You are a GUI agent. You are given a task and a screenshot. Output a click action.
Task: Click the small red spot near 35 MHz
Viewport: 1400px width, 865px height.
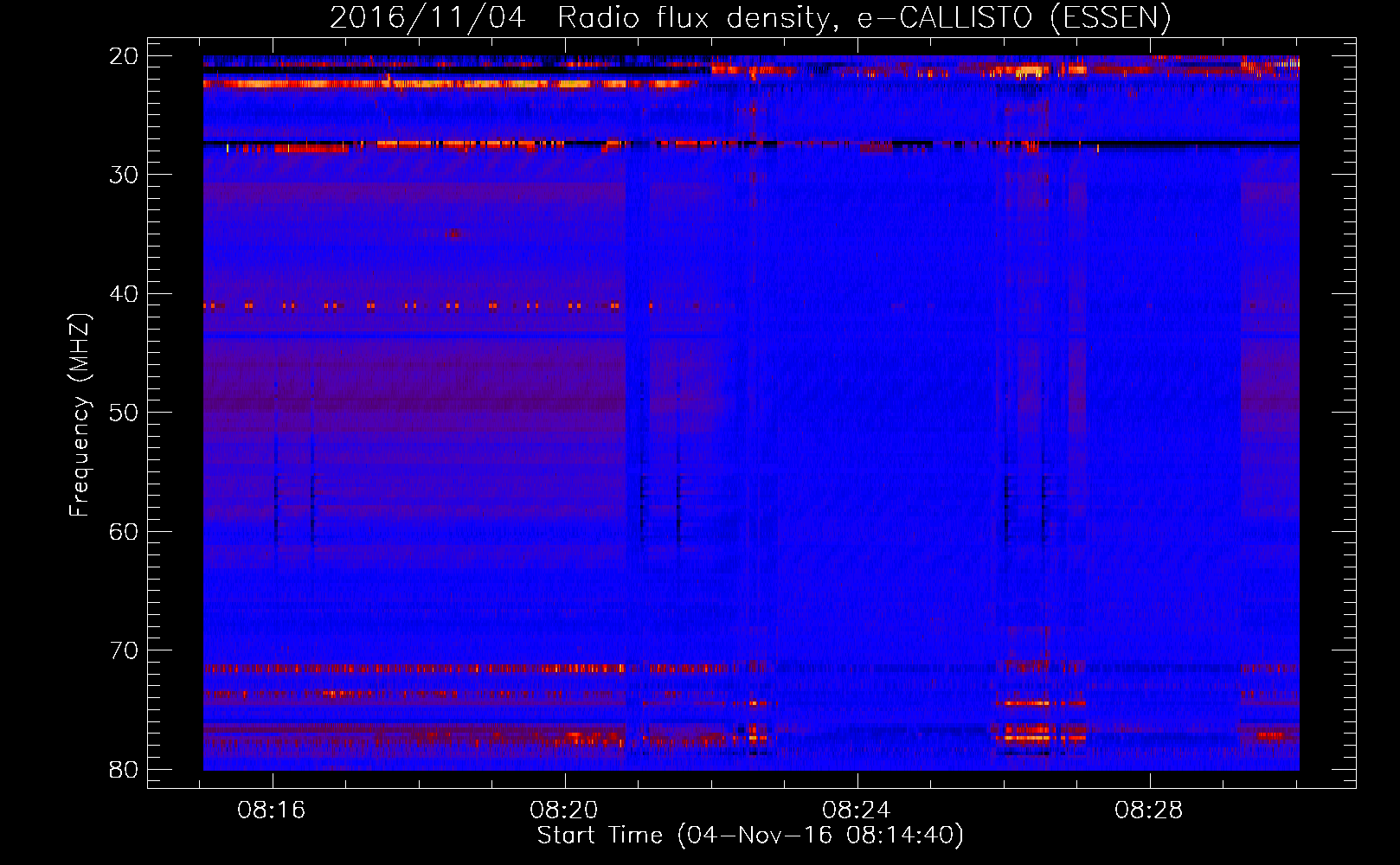click(x=454, y=233)
